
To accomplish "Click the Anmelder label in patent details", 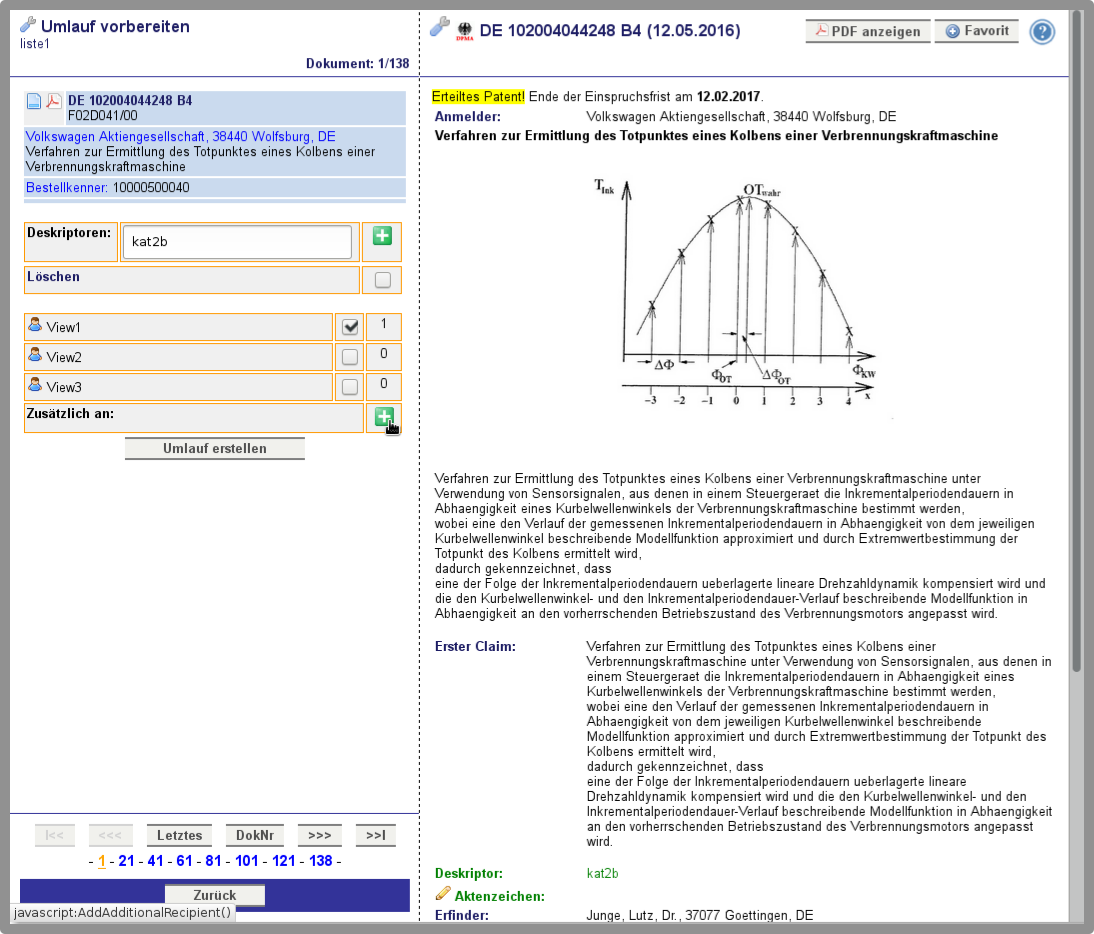I will pos(467,116).
